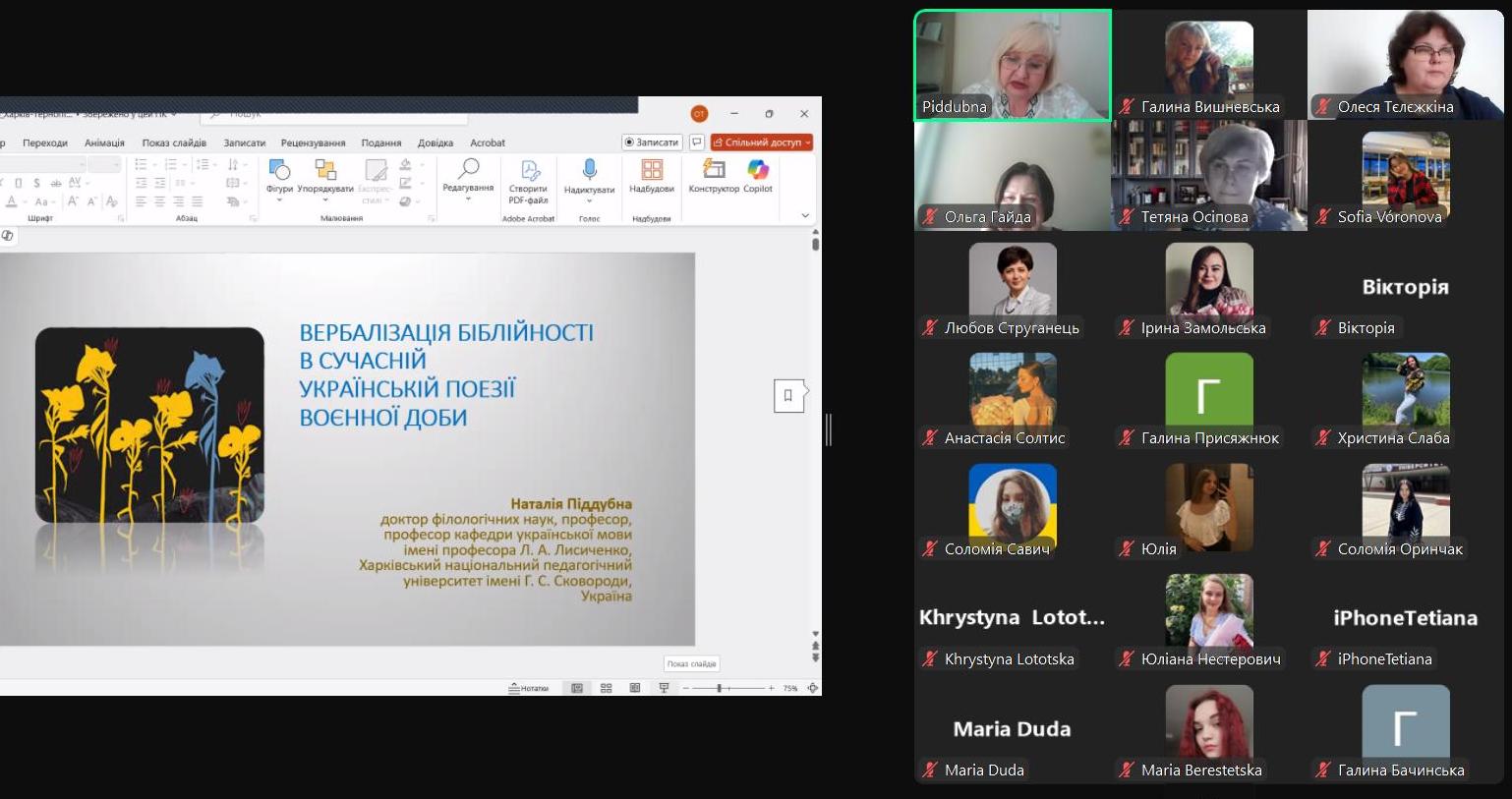Toggle the Нотатки (Notes) pane
Screen dimensions: 1512x799
coord(529,688)
